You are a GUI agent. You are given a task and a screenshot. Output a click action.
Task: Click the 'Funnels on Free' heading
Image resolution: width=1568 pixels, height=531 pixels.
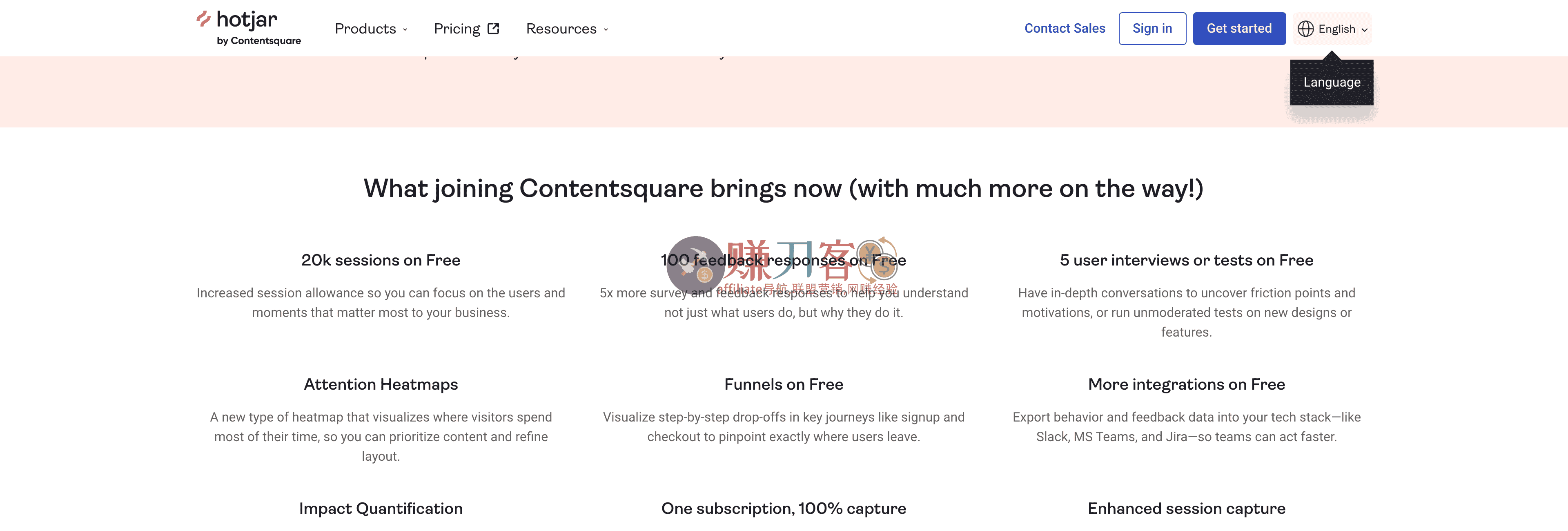(x=784, y=384)
